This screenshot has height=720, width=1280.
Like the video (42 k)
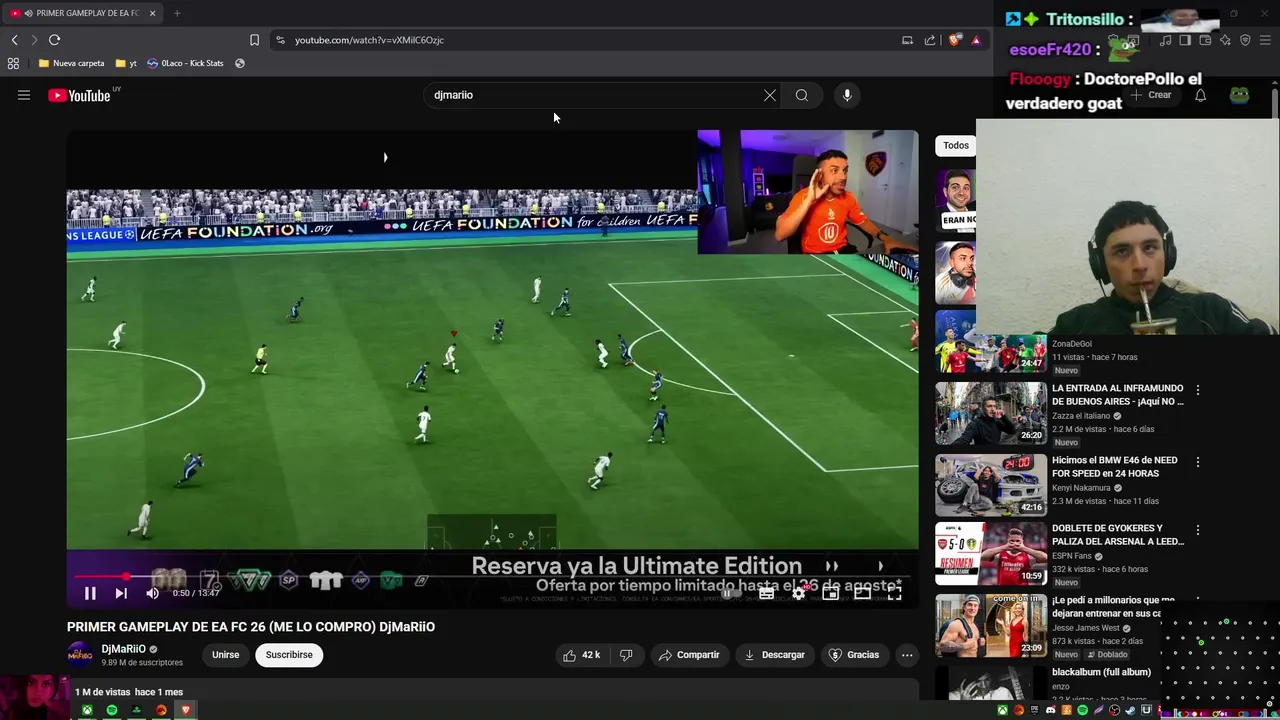click(582, 655)
